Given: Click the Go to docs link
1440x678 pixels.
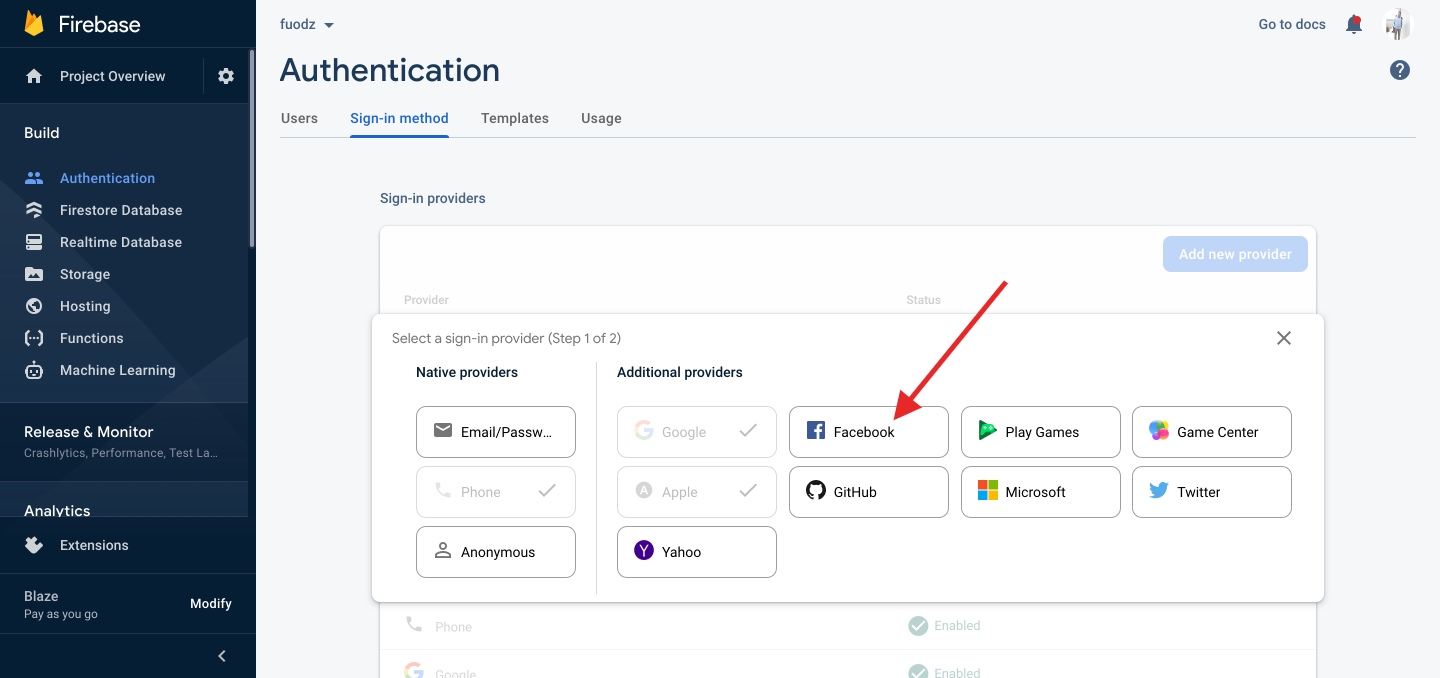Looking at the screenshot, I should [1291, 24].
